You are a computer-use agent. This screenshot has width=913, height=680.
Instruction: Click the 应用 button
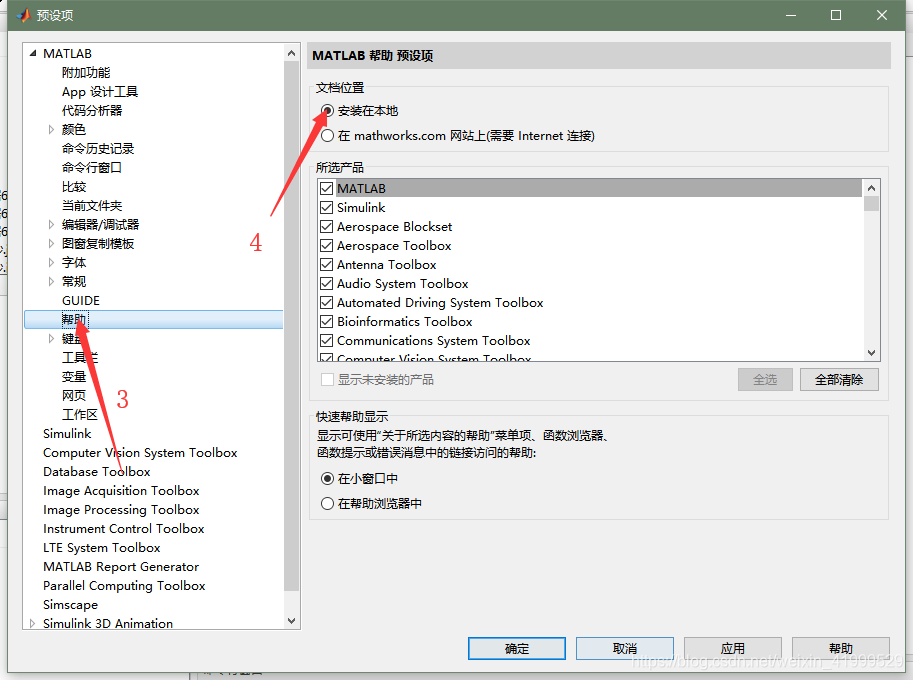[732, 649]
